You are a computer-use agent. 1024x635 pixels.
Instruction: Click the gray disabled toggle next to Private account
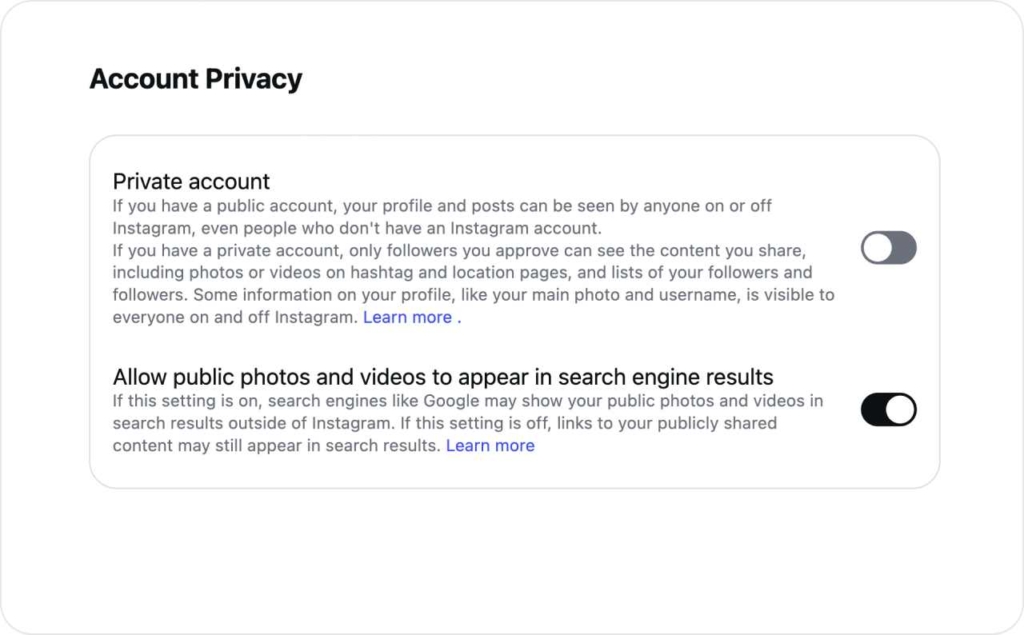[x=888, y=247]
